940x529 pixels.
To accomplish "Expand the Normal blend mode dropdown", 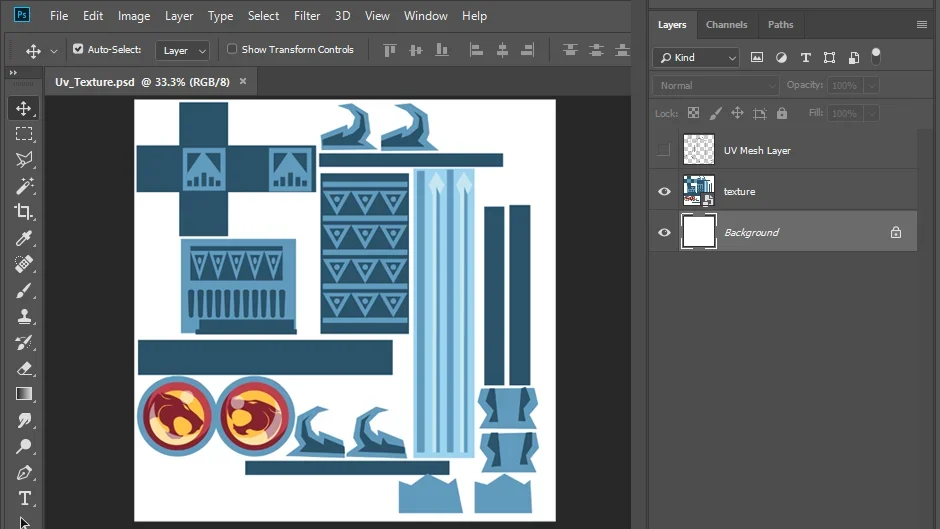I will click(716, 86).
